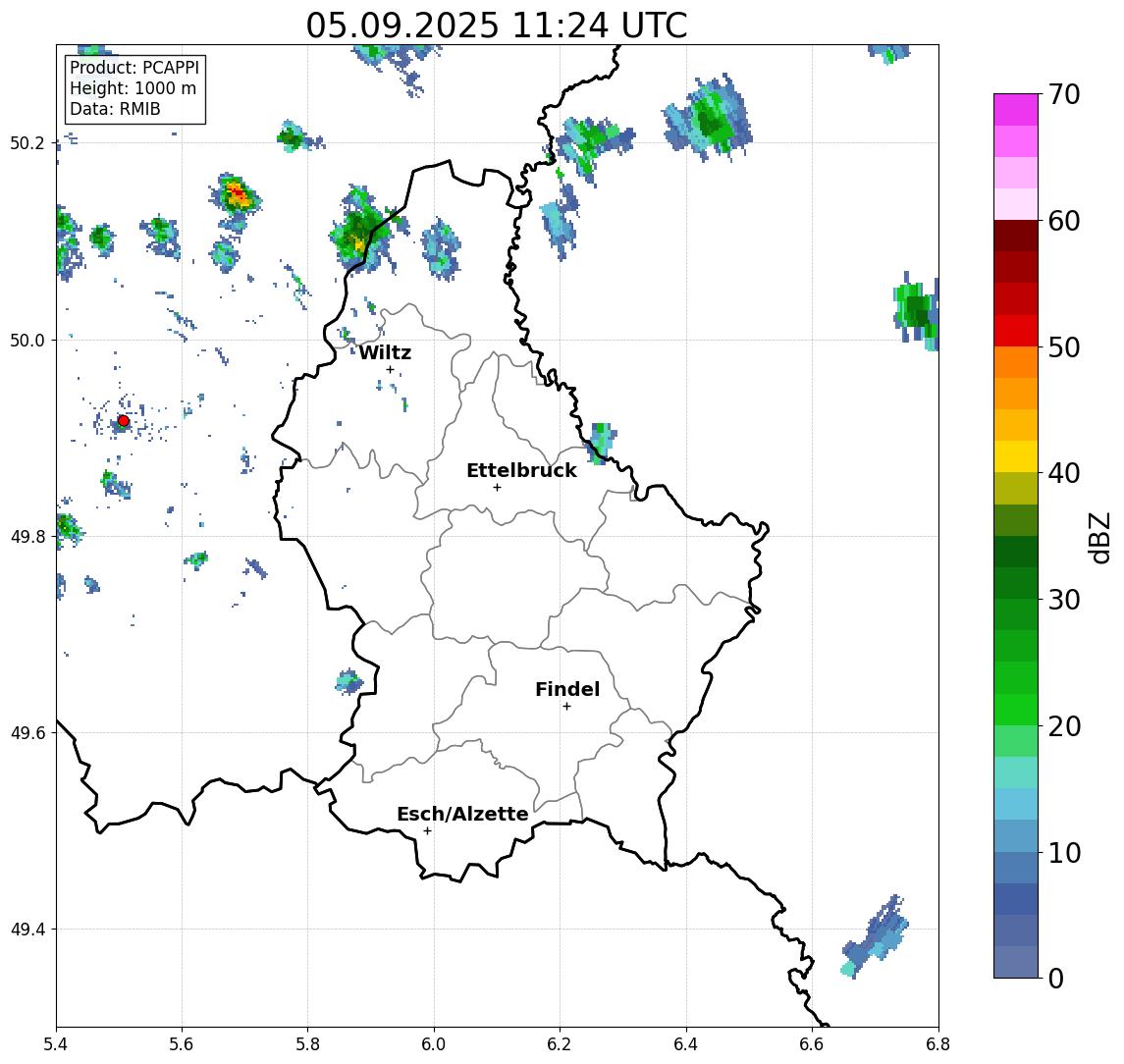Click the longitude tick label 6.2
Image resolution: width=1124 pixels, height=1064 pixels.
coord(560,1044)
